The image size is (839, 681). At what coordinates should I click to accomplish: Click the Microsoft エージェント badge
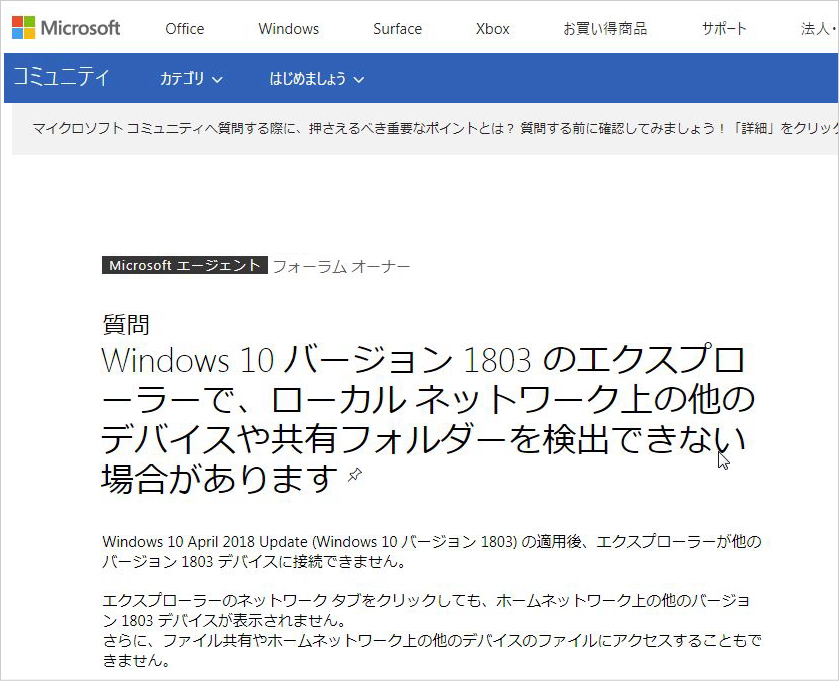point(184,266)
